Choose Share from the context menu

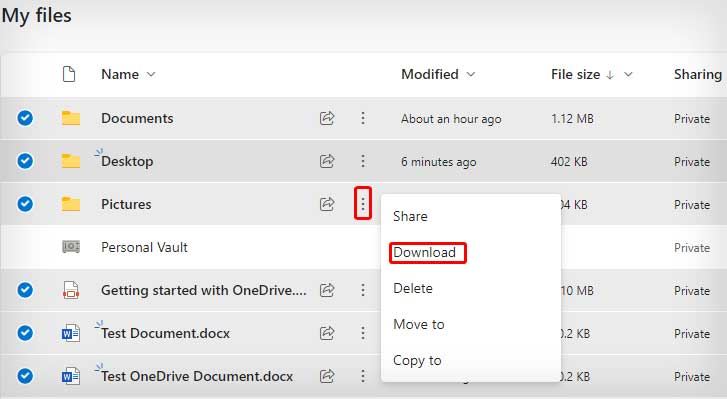tap(410, 216)
